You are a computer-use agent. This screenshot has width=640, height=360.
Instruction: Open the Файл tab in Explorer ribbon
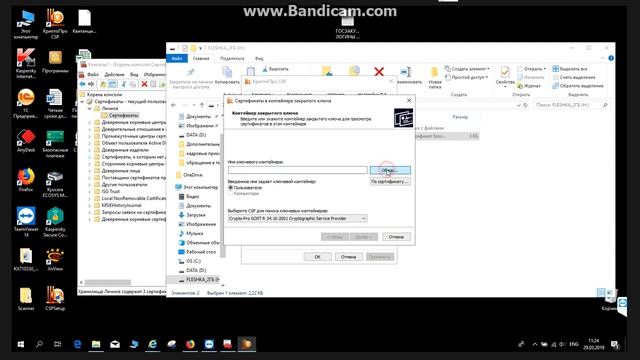(177, 59)
